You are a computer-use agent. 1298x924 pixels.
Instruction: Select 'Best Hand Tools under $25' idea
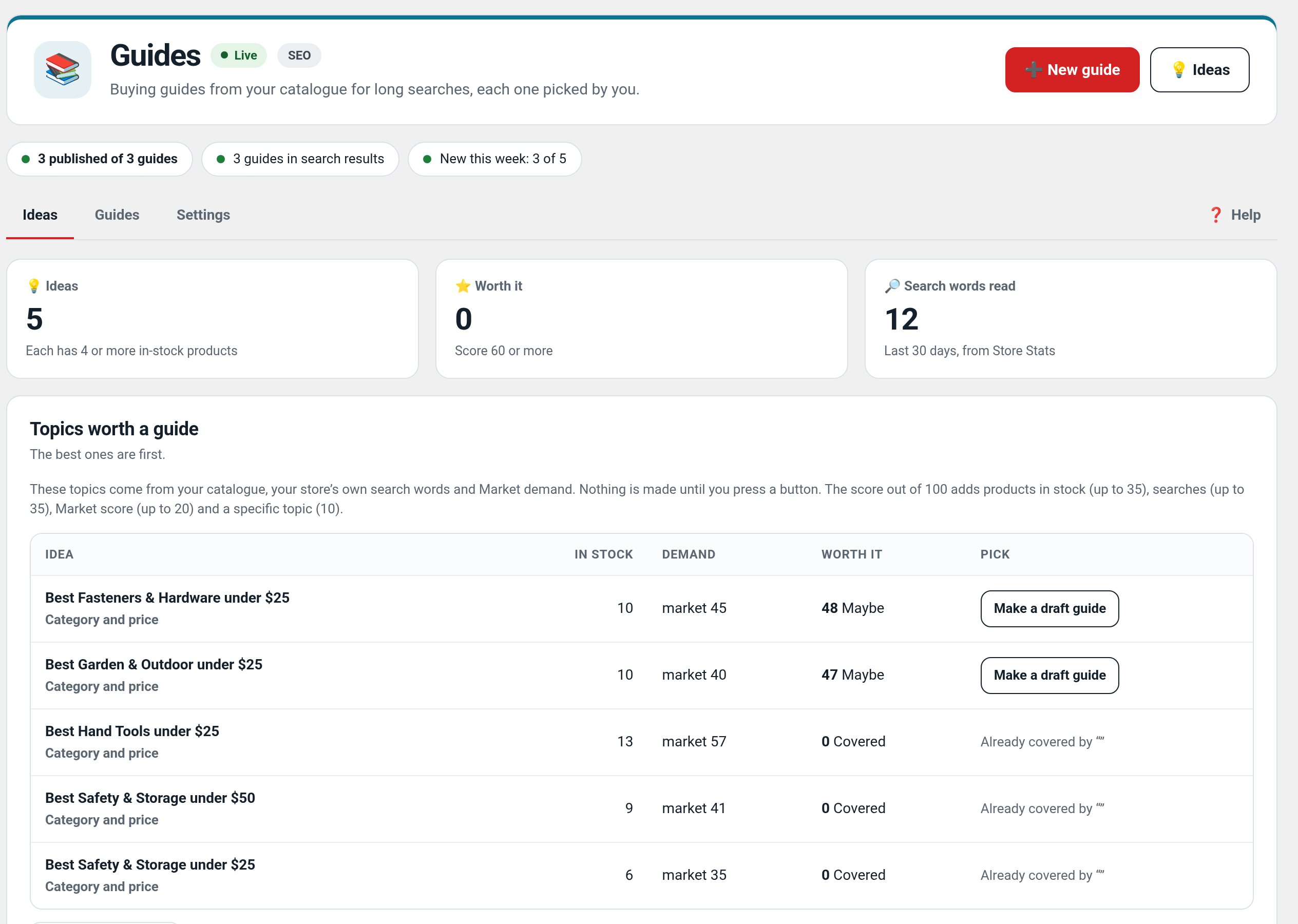pyautogui.click(x=132, y=730)
